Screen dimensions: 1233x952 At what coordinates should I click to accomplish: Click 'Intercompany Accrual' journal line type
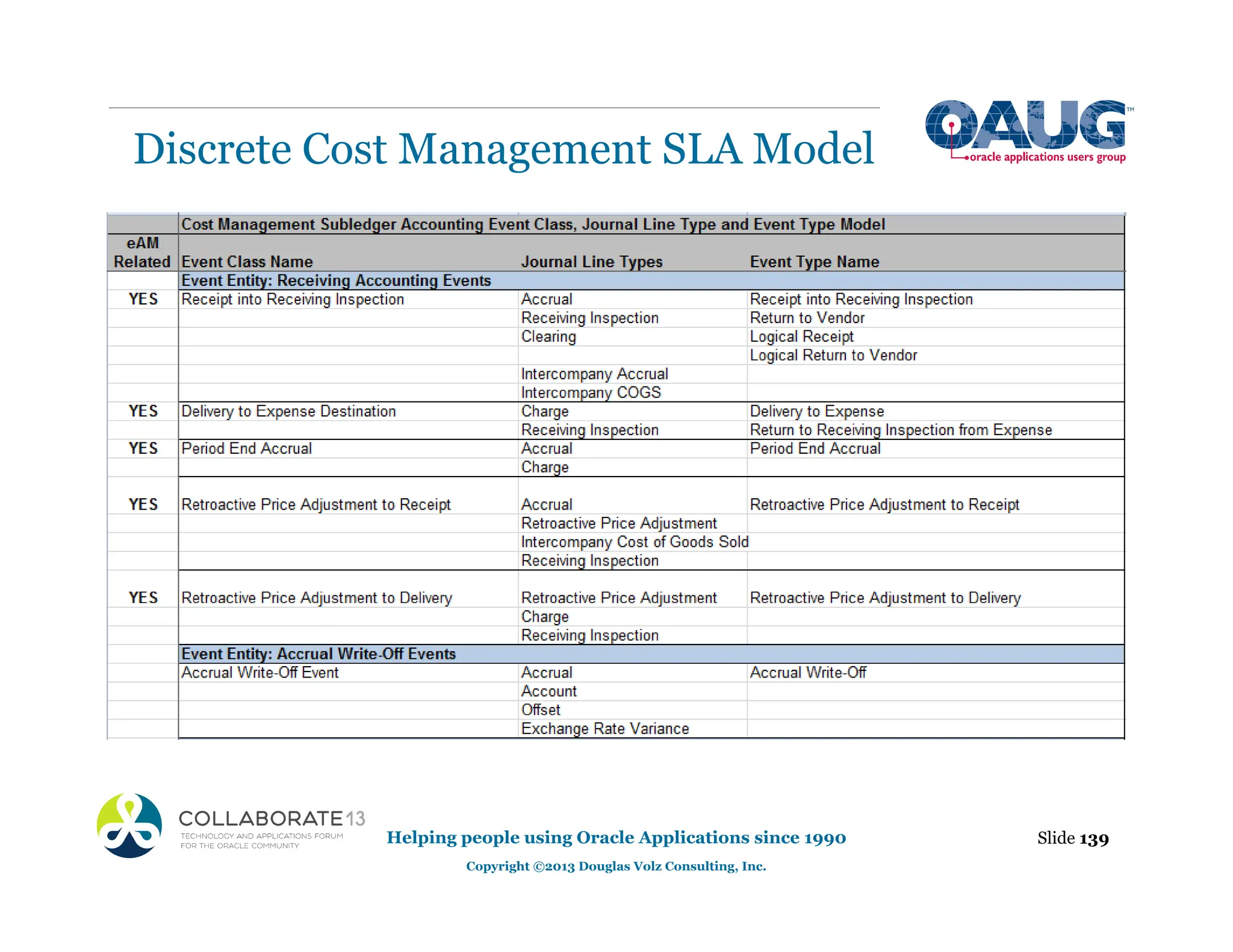[x=594, y=374]
